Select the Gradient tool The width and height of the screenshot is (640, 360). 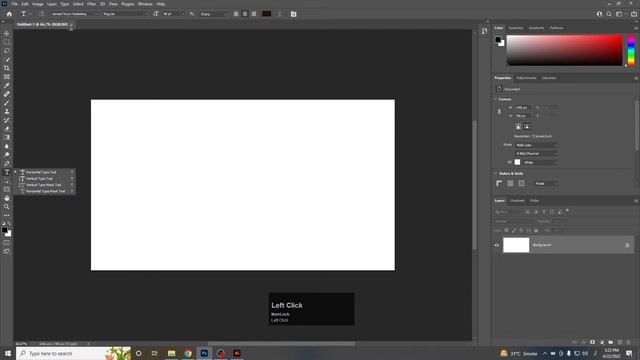point(7,137)
